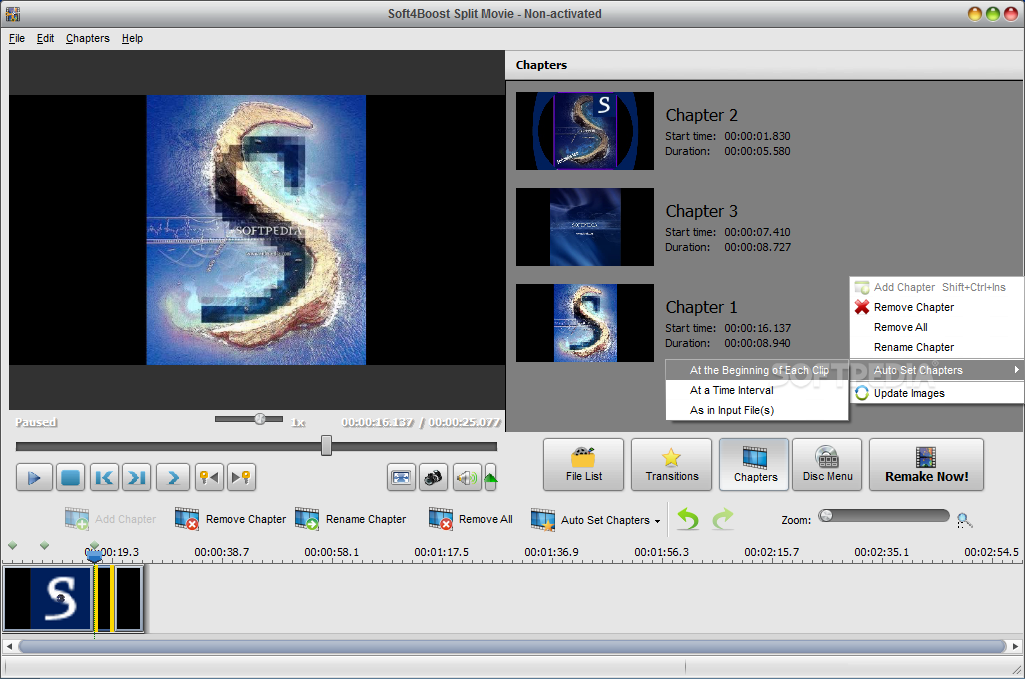Click the Remake Now! button
The height and width of the screenshot is (679, 1025).
point(926,465)
